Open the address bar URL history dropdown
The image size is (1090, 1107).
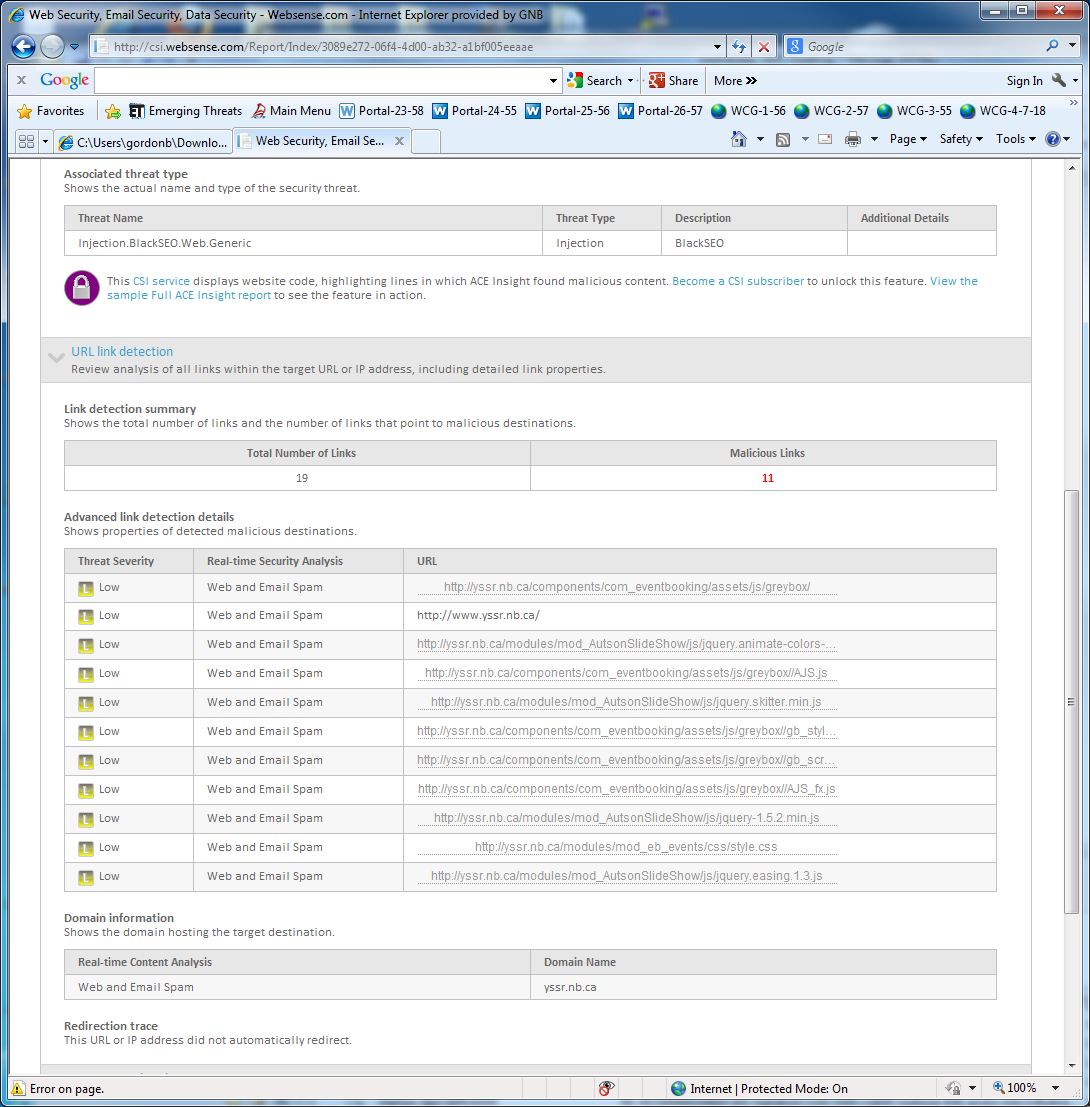(x=718, y=47)
